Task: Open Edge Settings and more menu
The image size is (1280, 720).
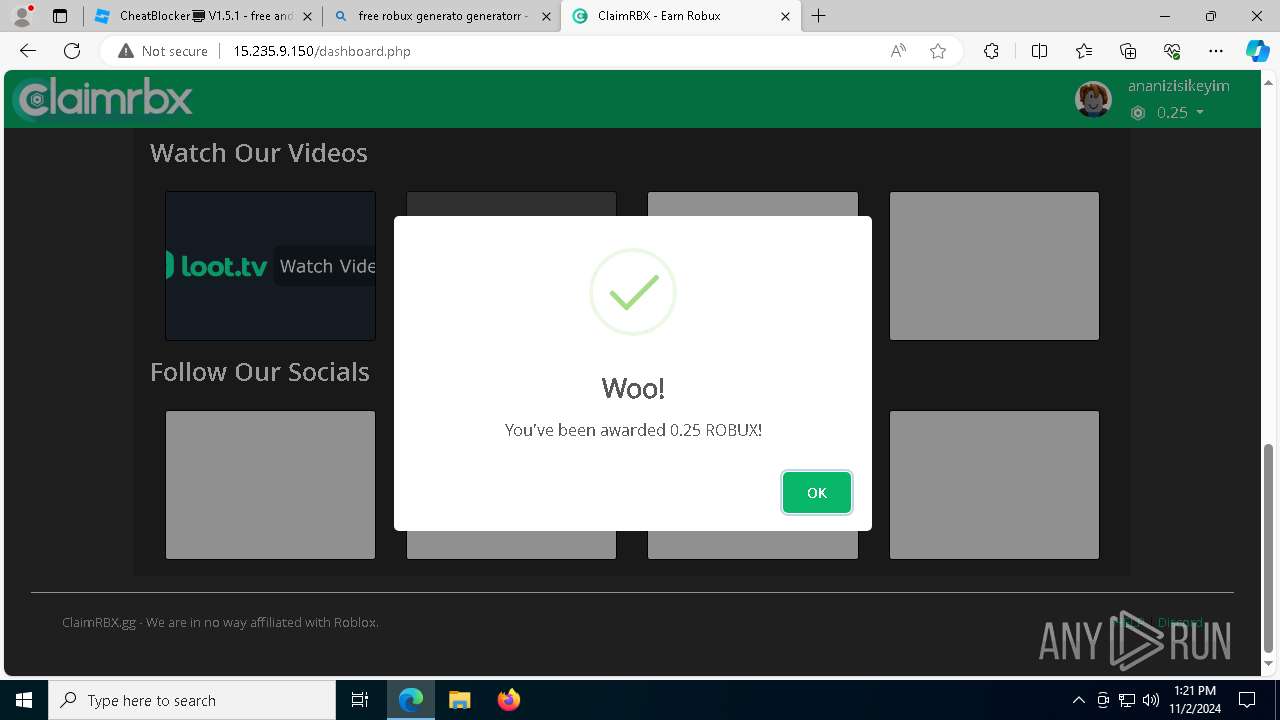Action: click(1216, 51)
